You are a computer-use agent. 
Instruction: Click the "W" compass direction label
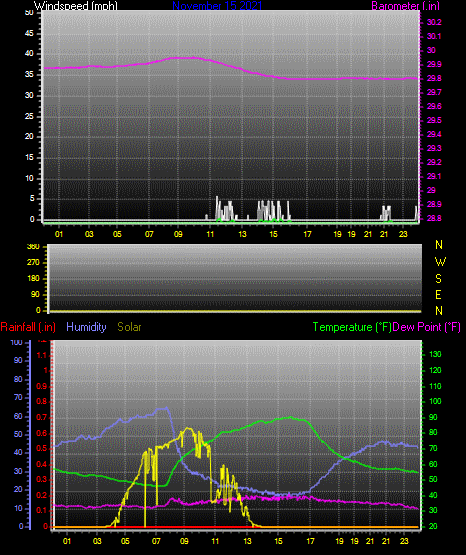tap(440, 262)
